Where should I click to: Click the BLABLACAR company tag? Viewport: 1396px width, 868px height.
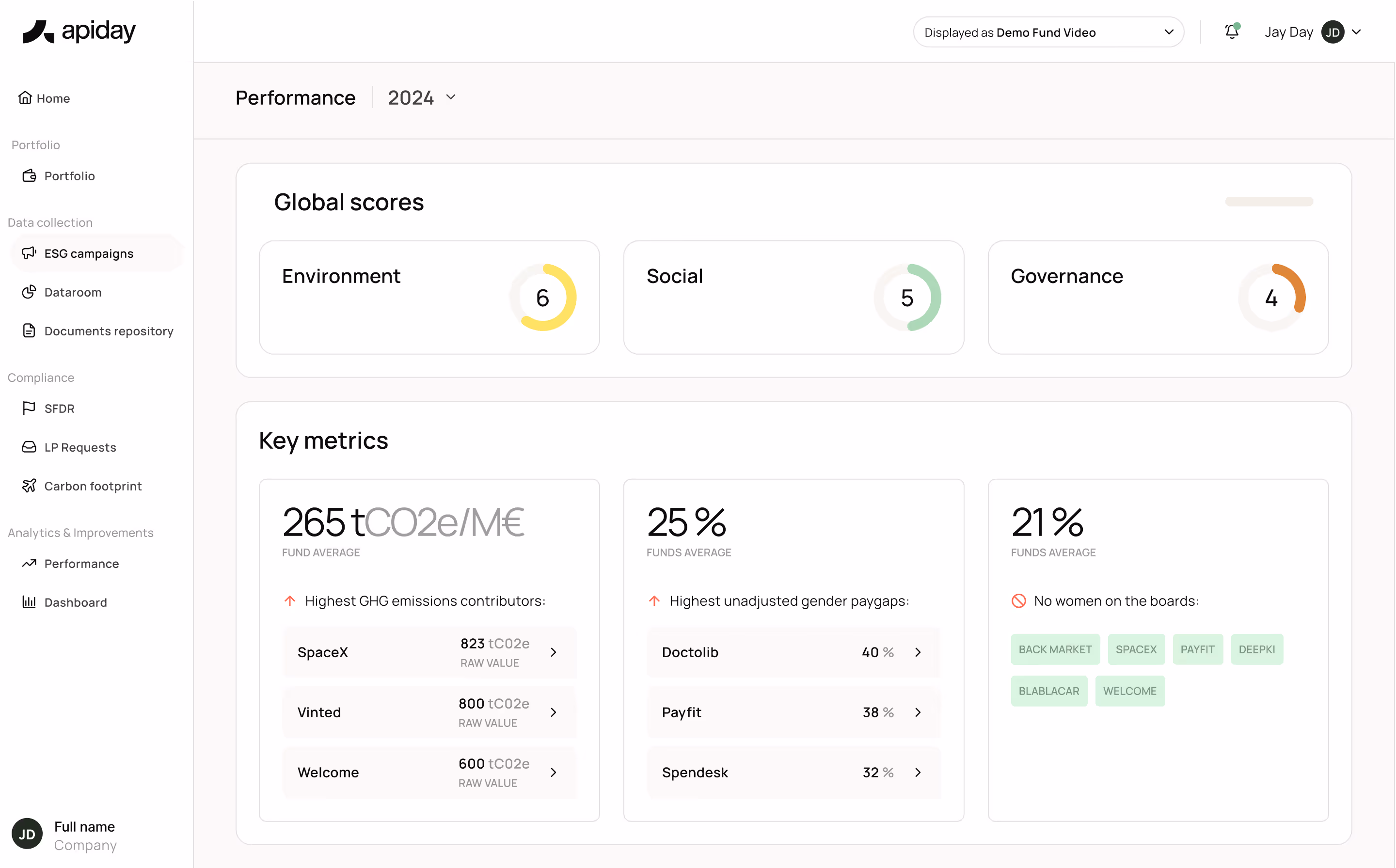(1049, 691)
